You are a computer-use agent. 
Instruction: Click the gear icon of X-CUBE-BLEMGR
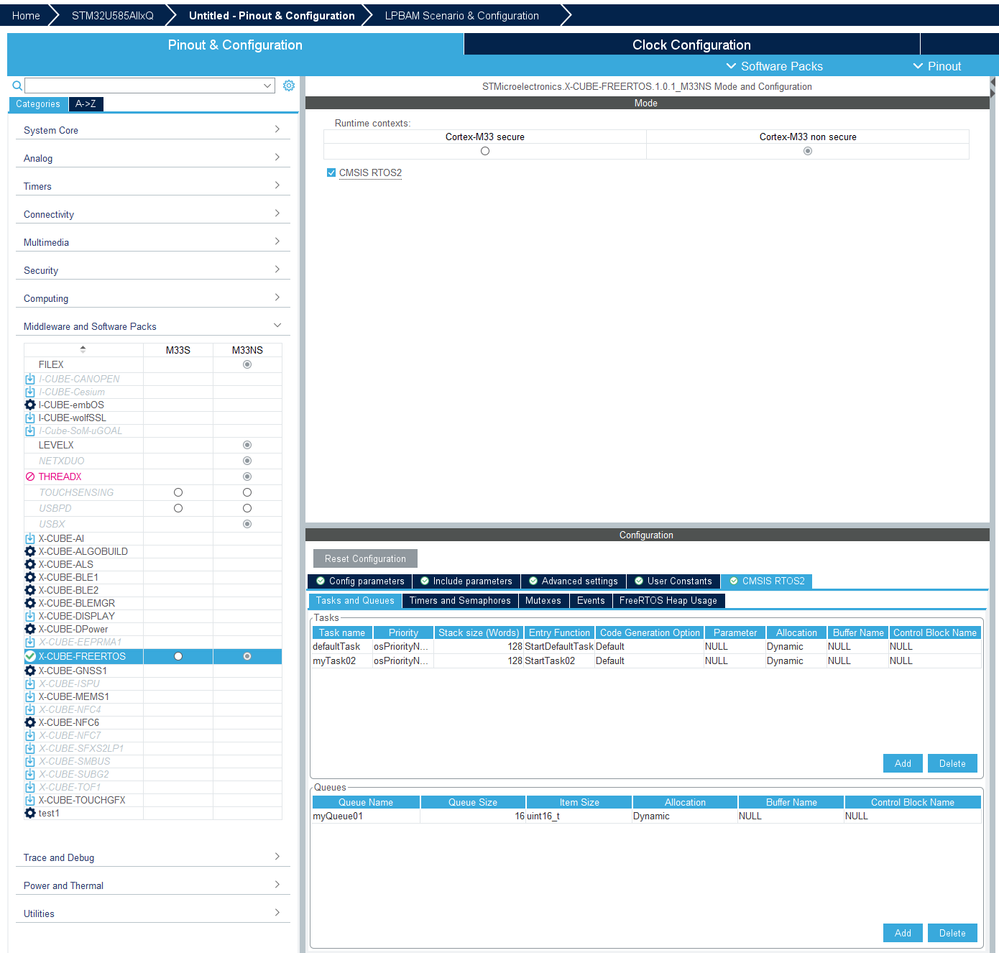point(30,603)
